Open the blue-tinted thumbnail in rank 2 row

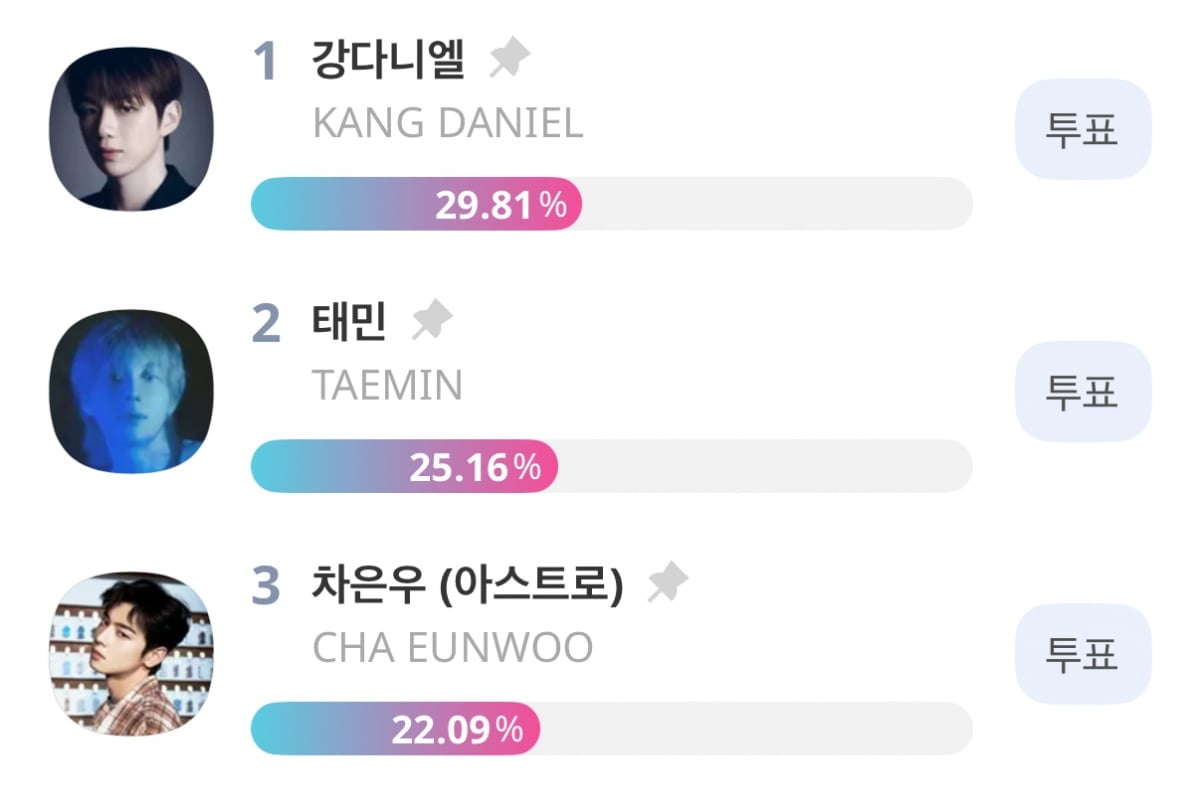click(x=131, y=391)
